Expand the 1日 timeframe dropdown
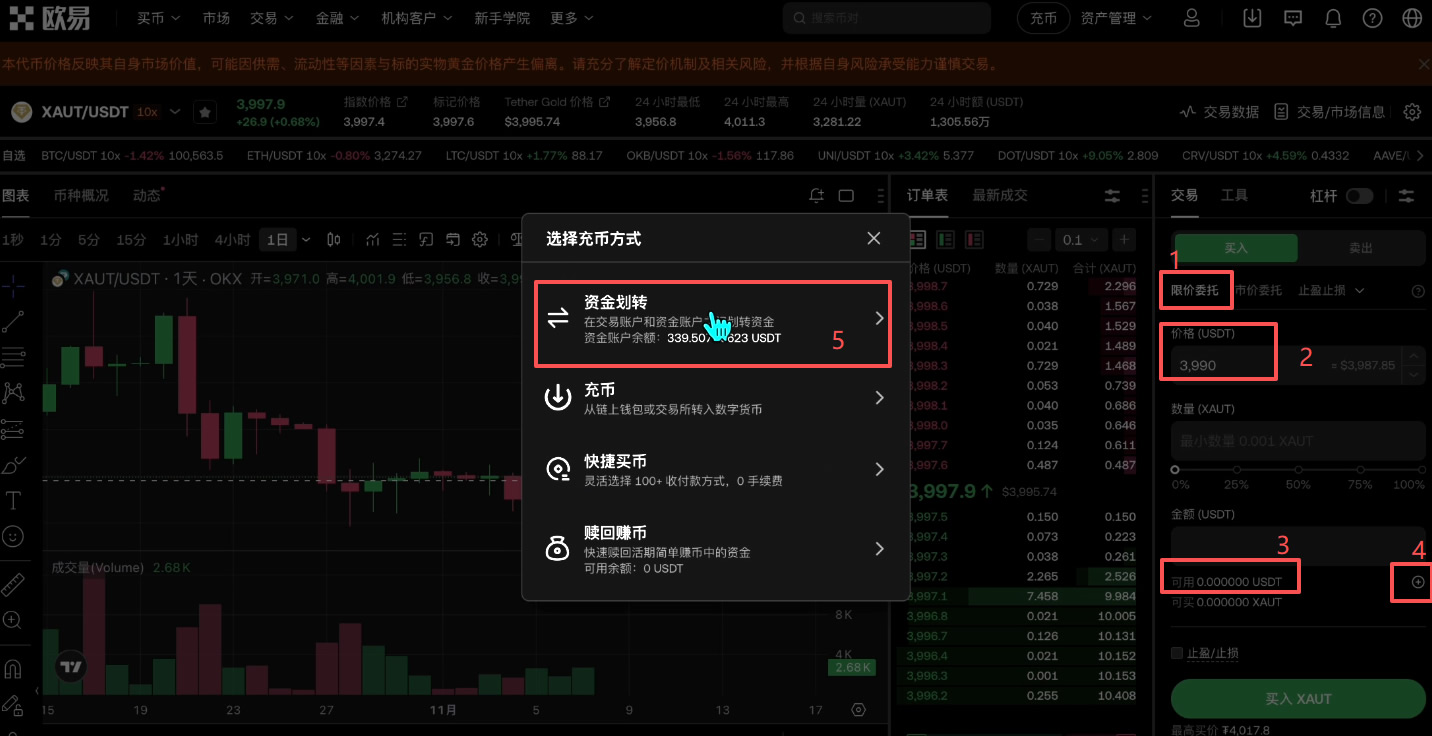Image resolution: width=1432 pixels, height=736 pixels. pyautogui.click(x=290, y=239)
